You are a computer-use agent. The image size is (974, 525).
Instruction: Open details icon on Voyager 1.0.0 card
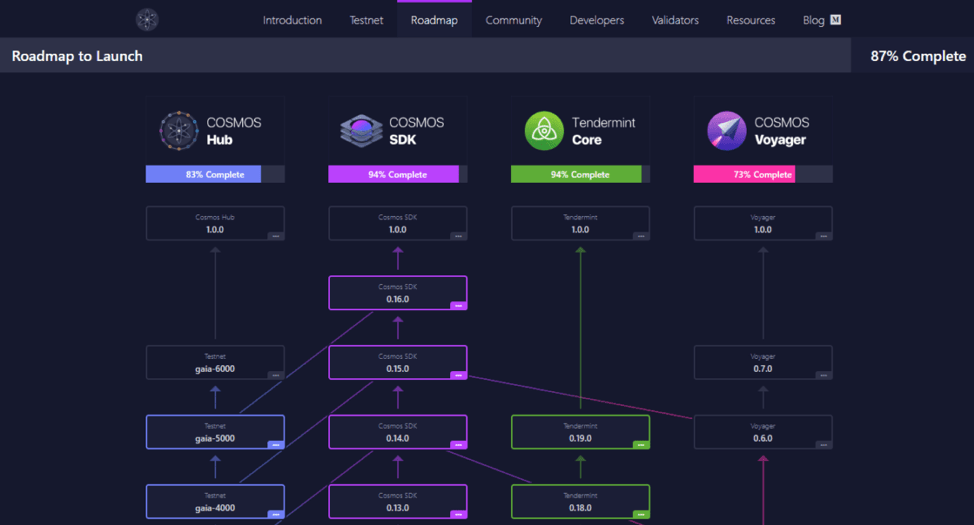pos(823,236)
